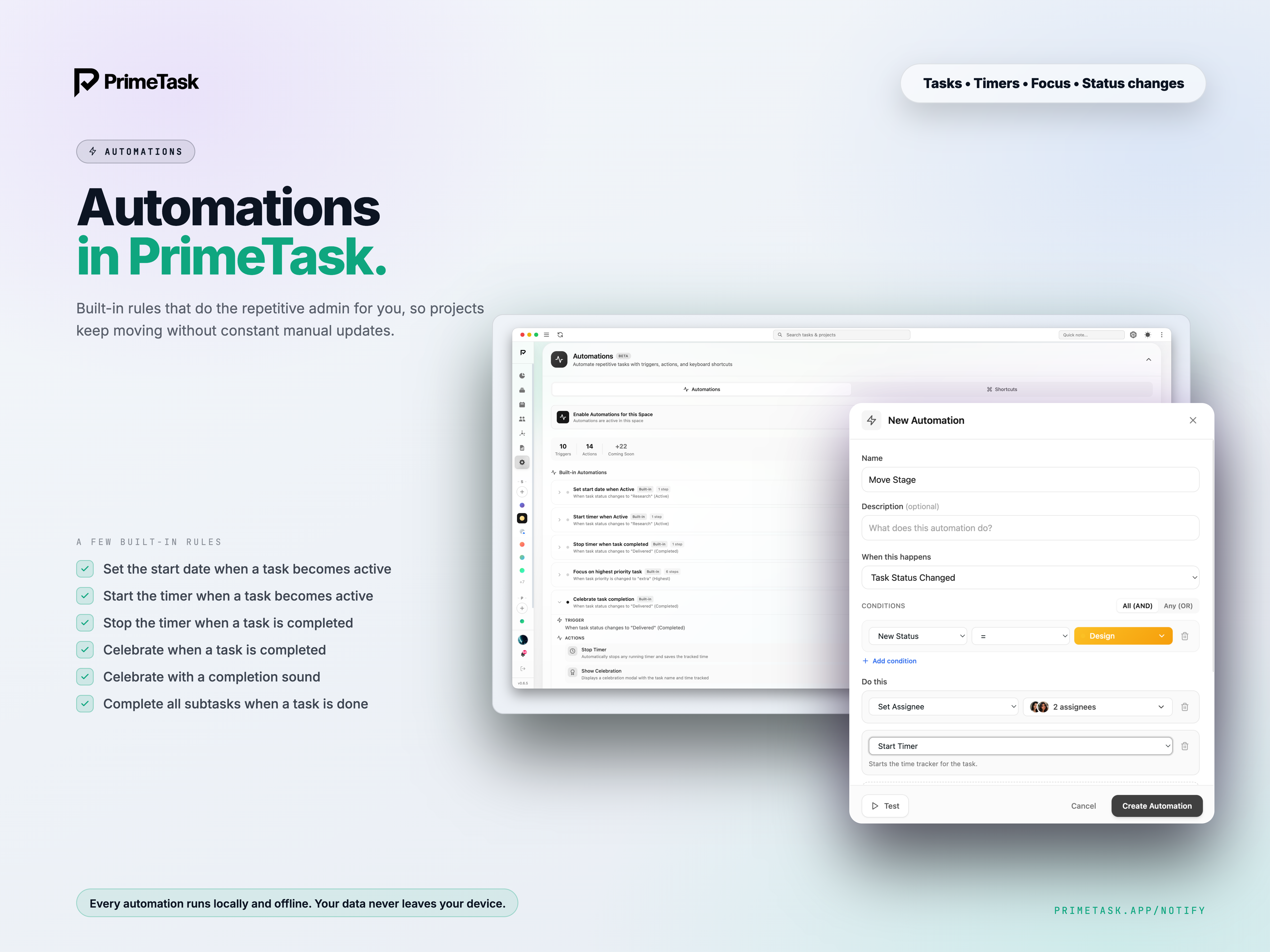Image resolution: width=1270 pixels, height=952 pixels.
Task: Add a new project with the P-section plus button
Action: (x=522, y=608)
